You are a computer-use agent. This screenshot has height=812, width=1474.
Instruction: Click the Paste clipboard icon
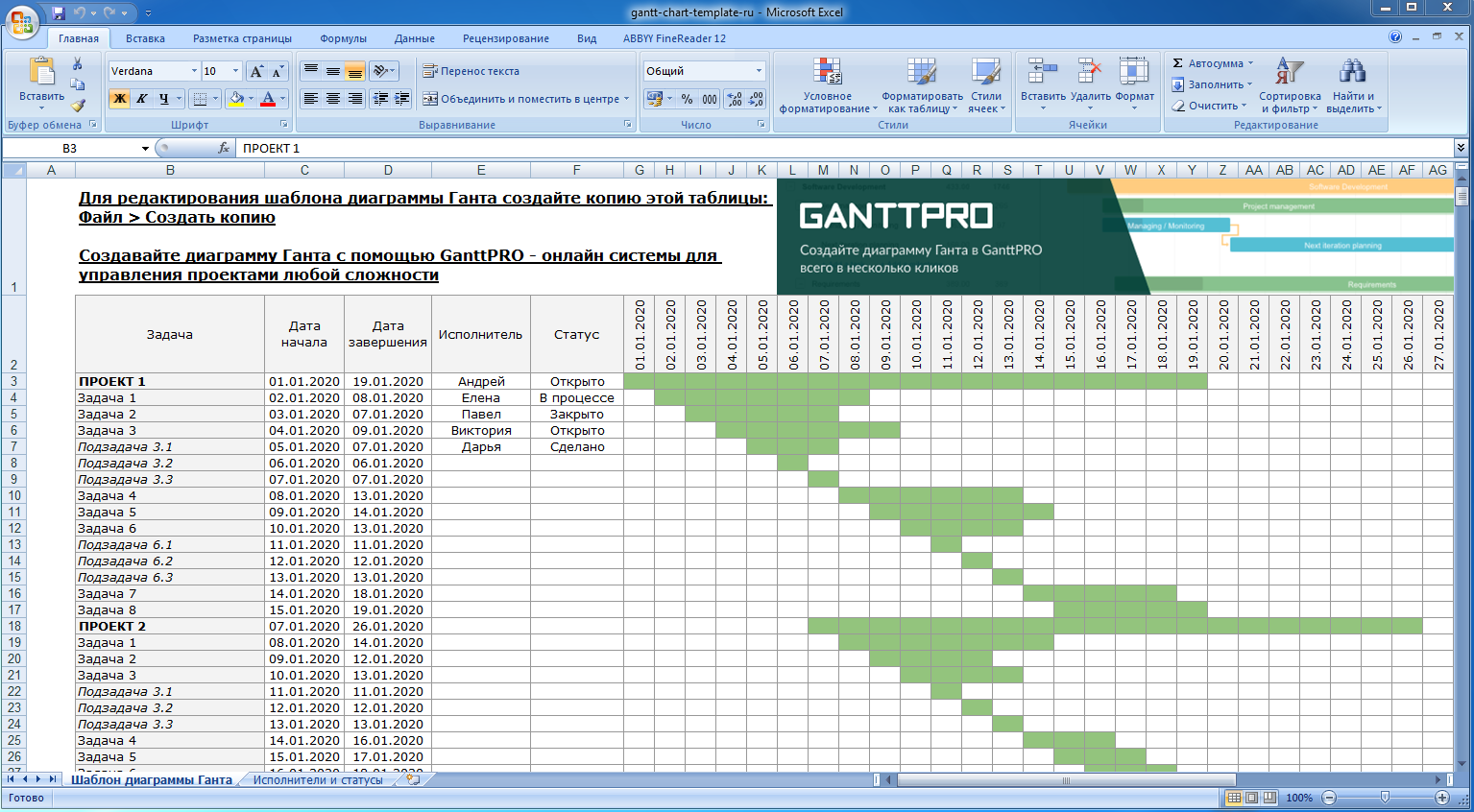[41, 72]
